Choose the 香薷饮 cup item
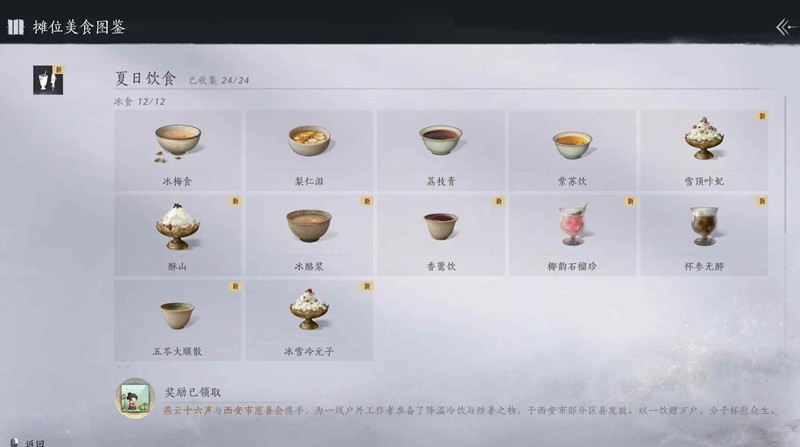The width and height of the screenshot is (800, 447). click(x=441, y=235)
